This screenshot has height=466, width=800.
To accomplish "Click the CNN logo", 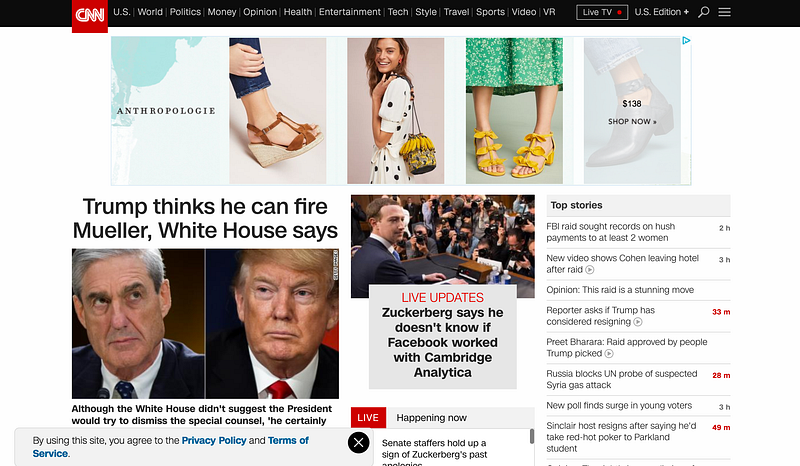I will tap(90, 16).
